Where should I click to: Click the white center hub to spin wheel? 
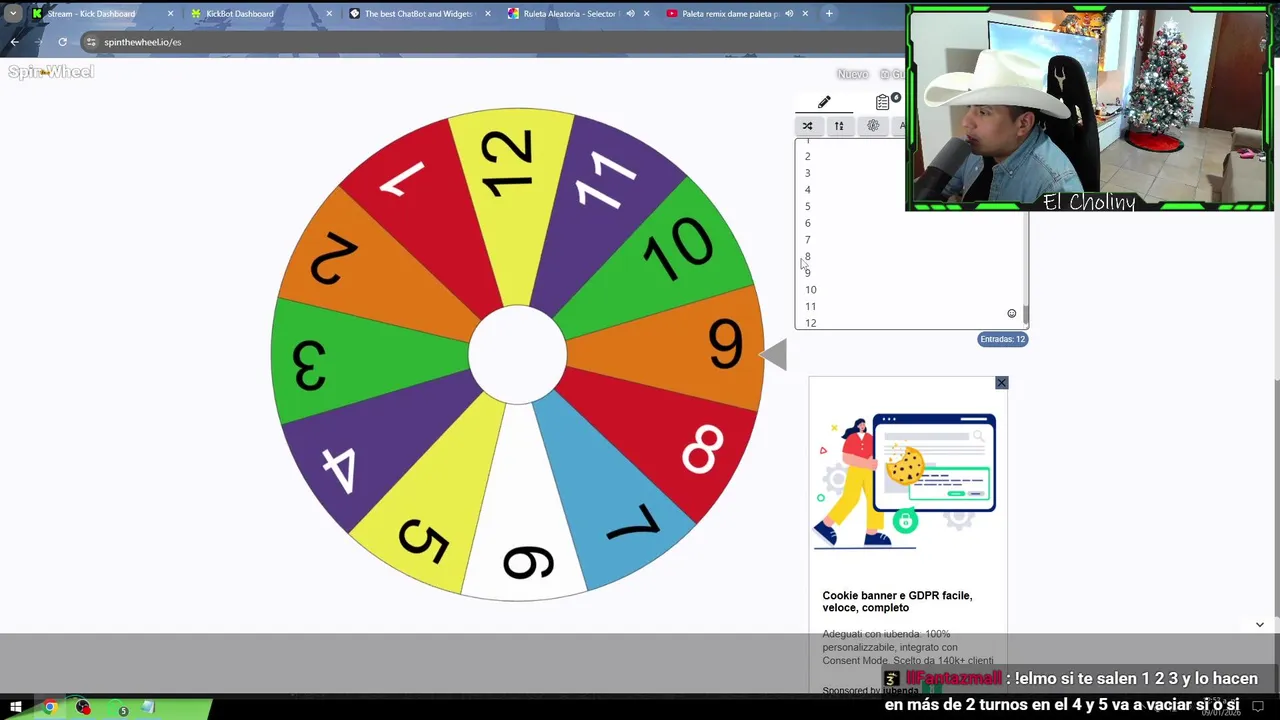[517, 355]
